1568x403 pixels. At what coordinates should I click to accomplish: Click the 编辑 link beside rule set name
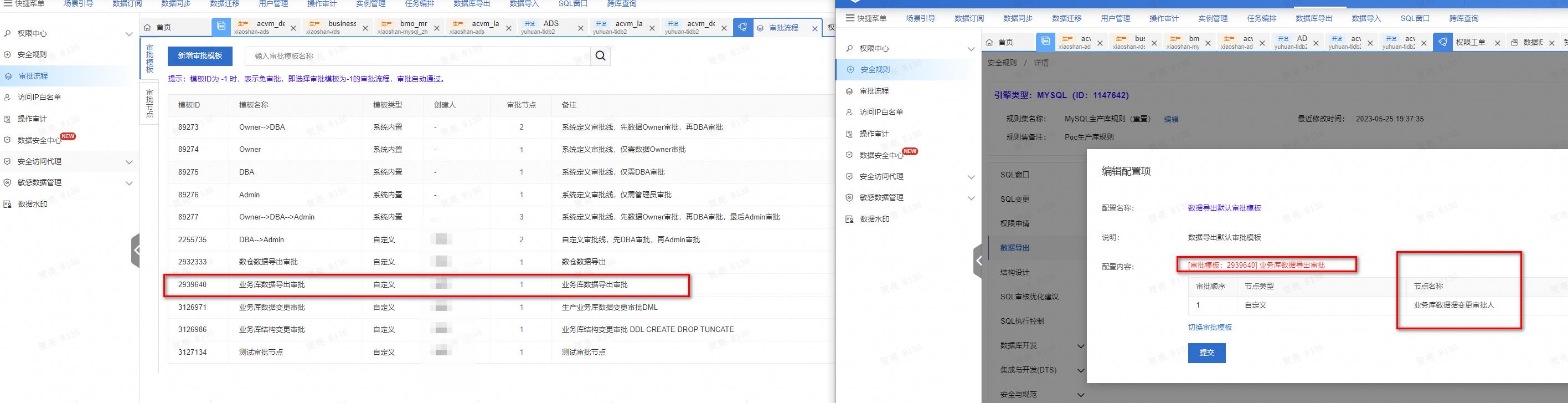coord(1171,120)
